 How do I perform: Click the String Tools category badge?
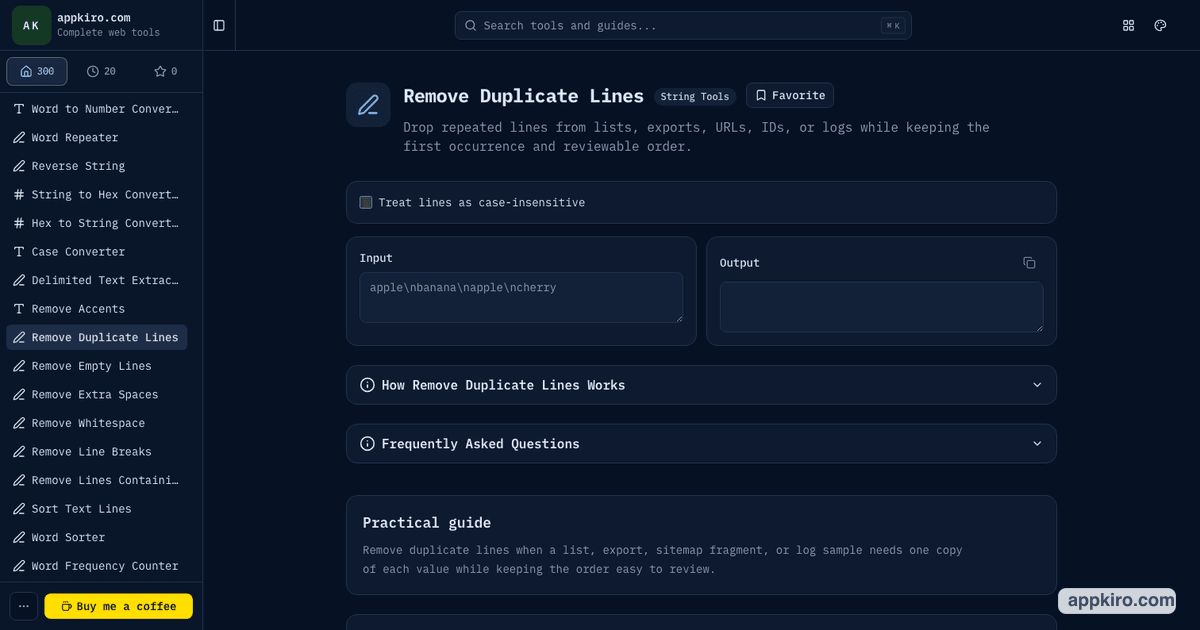coord(695,97)
